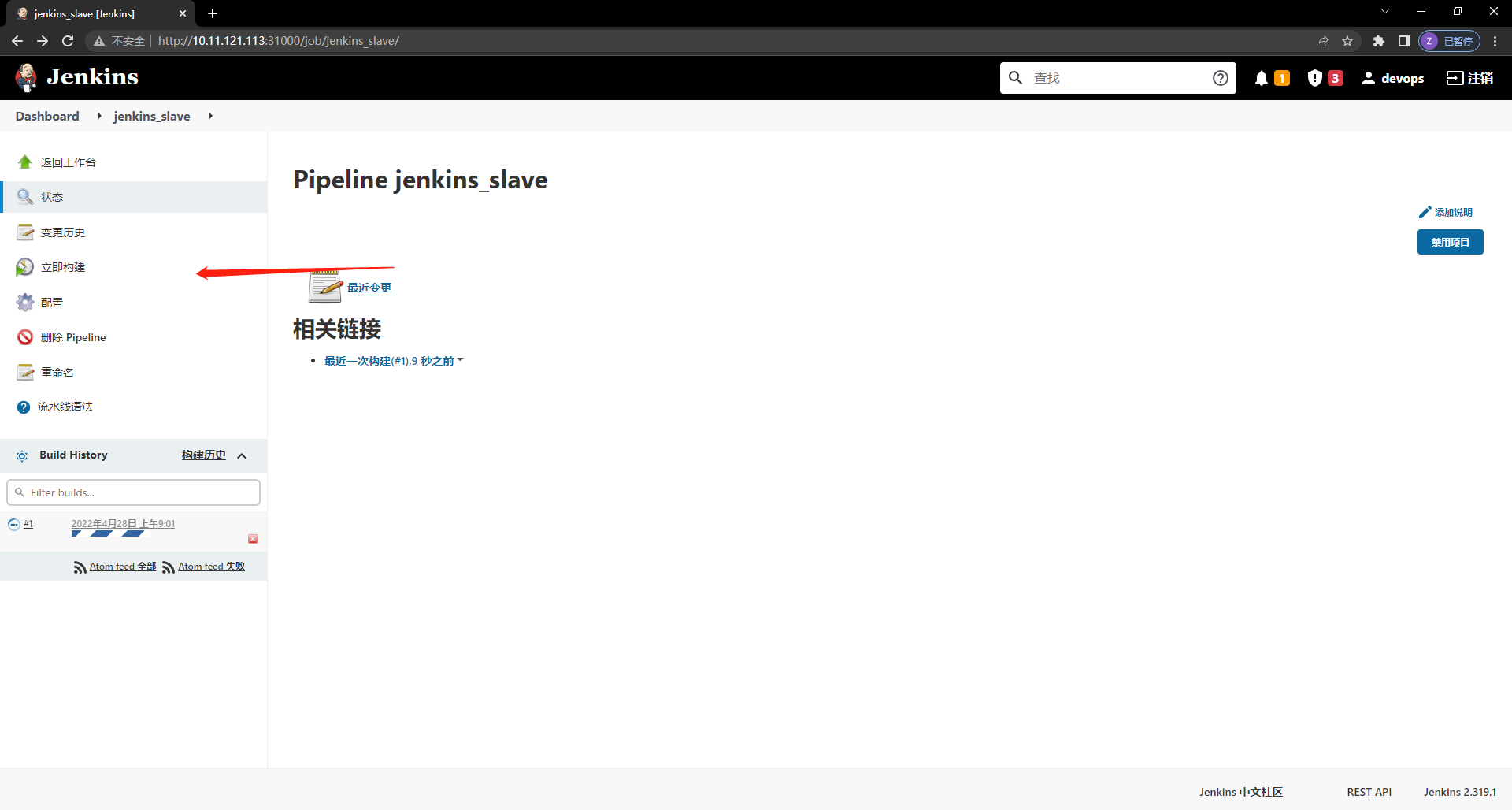This screenshot has height=810, width=1512.
Task: Close the jenkins_slave browser tab
Action: [x=183, y=13]
